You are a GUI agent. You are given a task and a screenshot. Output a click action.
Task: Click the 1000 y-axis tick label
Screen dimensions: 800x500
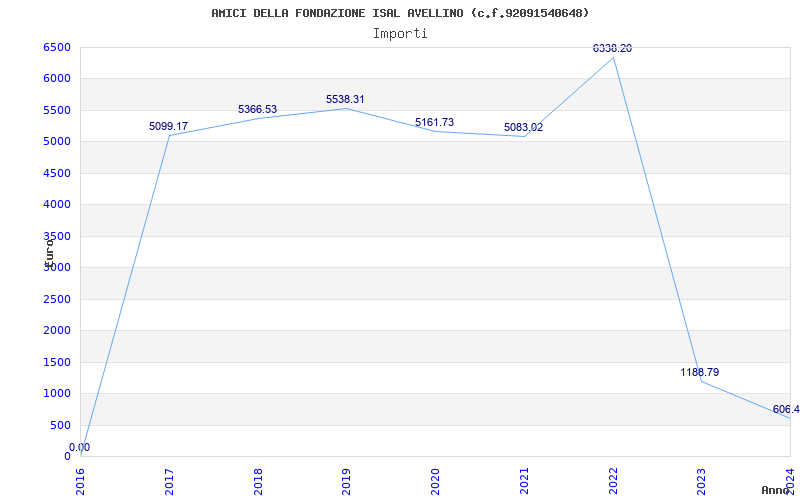coord(57,393)
